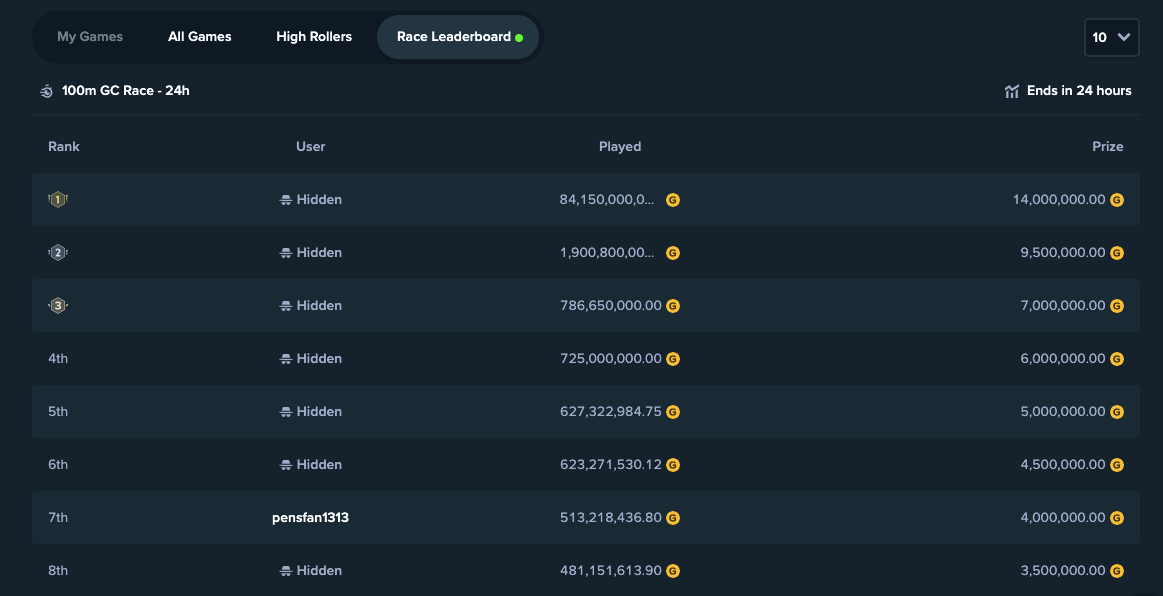Click the 6th rank label
Viewport: 1163px width, 596px height.
pyautogui.click(x=58, y=464)
